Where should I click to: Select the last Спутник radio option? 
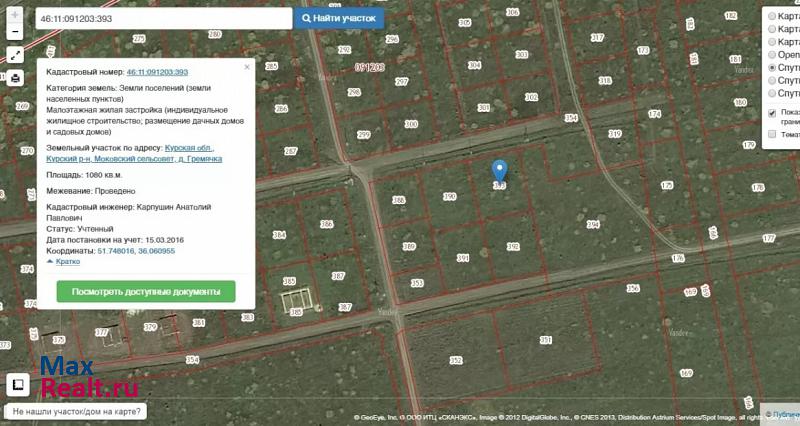point(772,93)
